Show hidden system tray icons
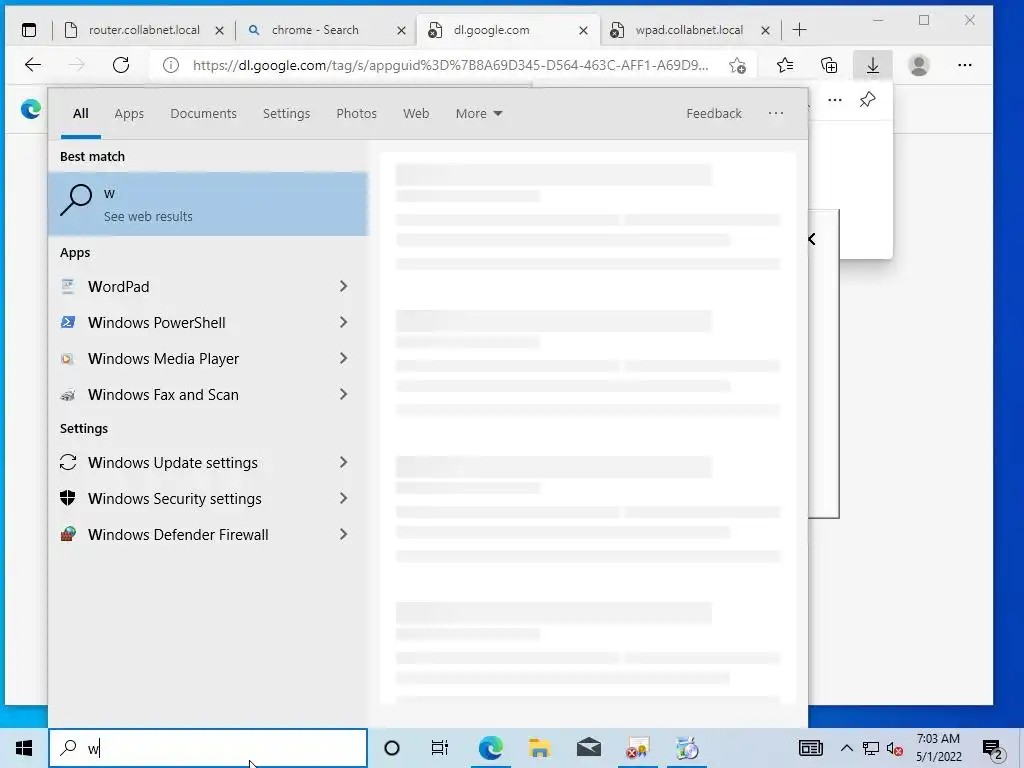 pyautogui.click(x=846, y=748)
